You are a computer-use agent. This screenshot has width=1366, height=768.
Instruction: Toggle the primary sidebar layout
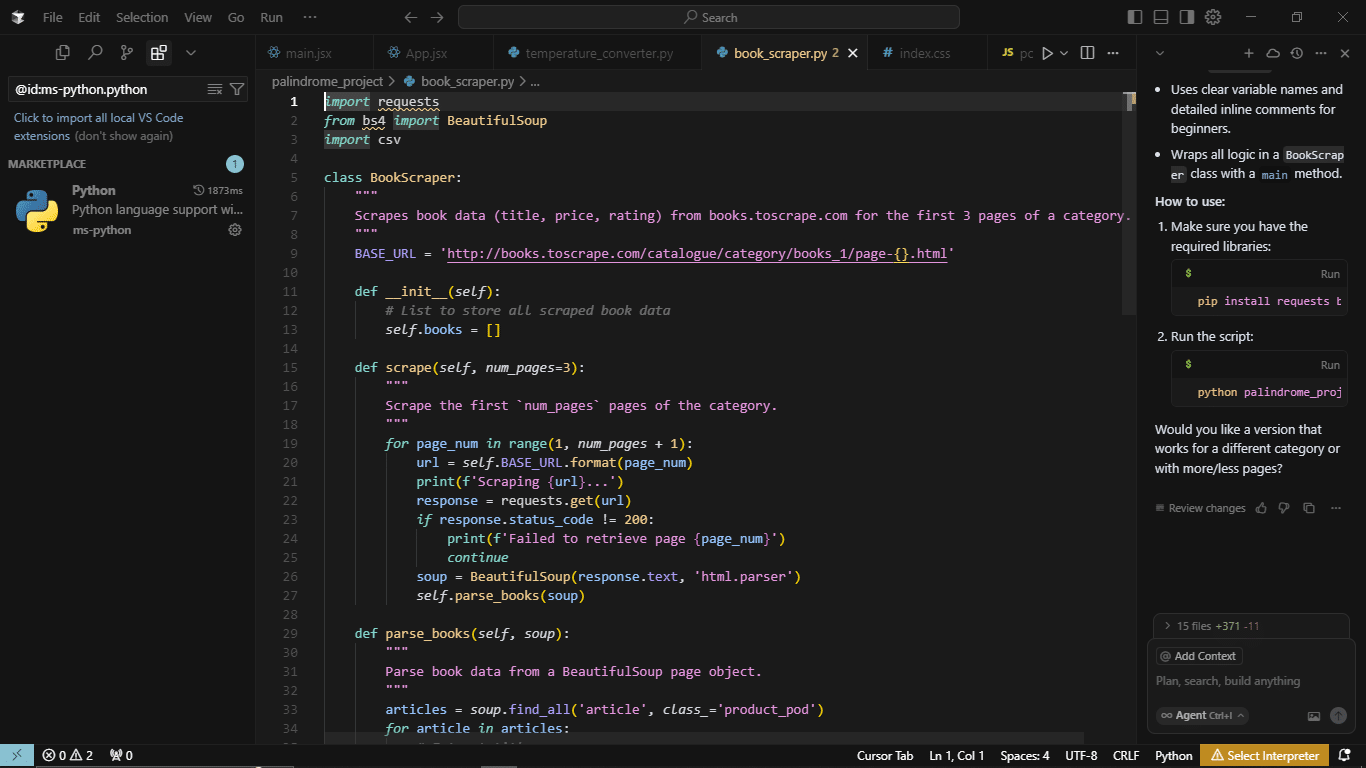[x=1134, y=17]
